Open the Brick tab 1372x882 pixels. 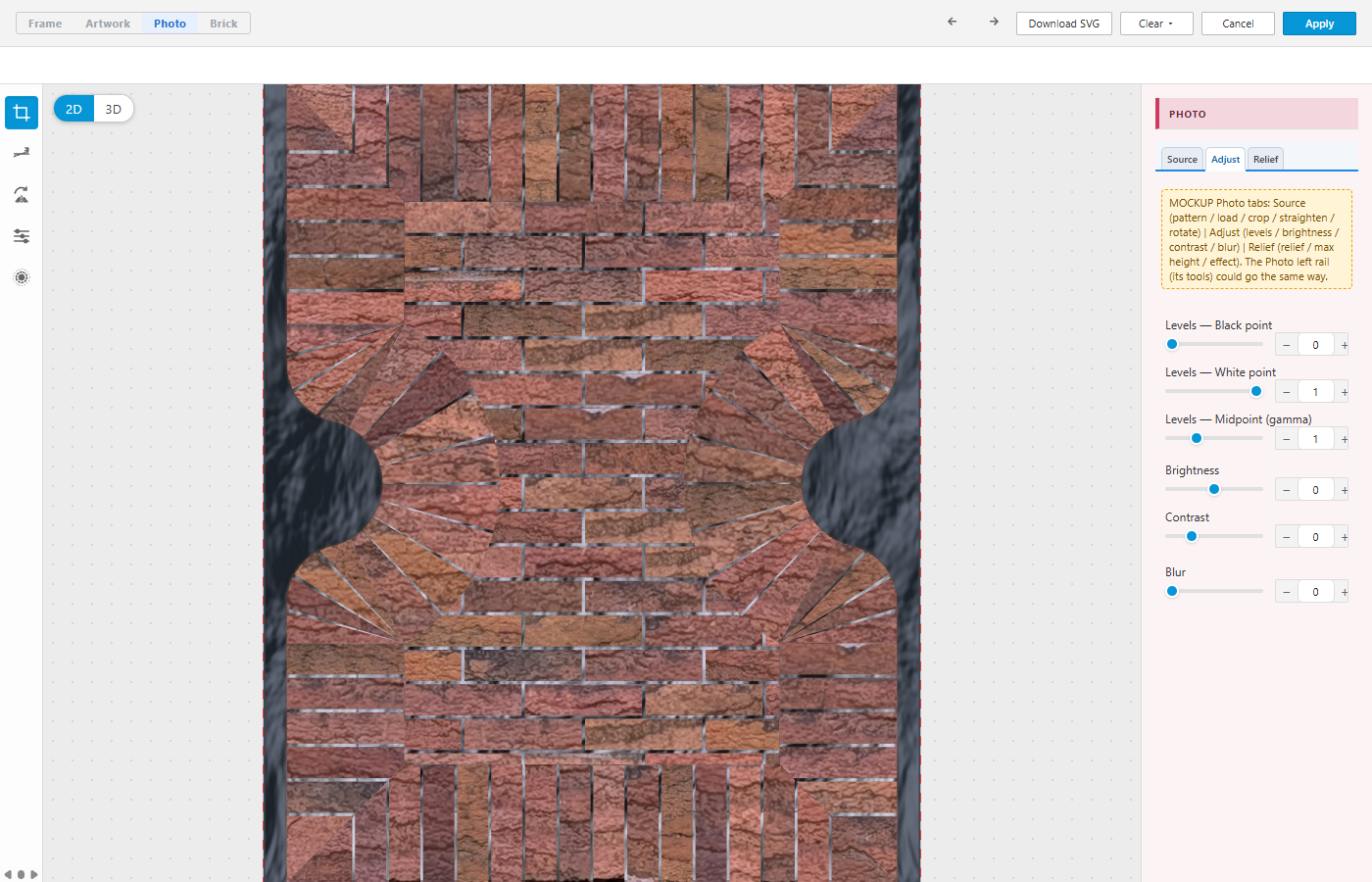click(x=223, y=24)
